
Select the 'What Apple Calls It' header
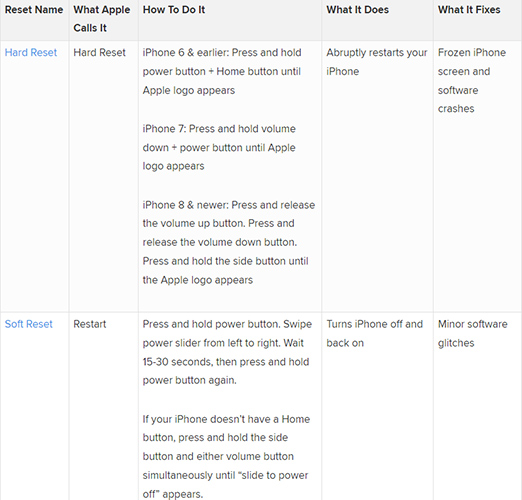coord(102,19)
